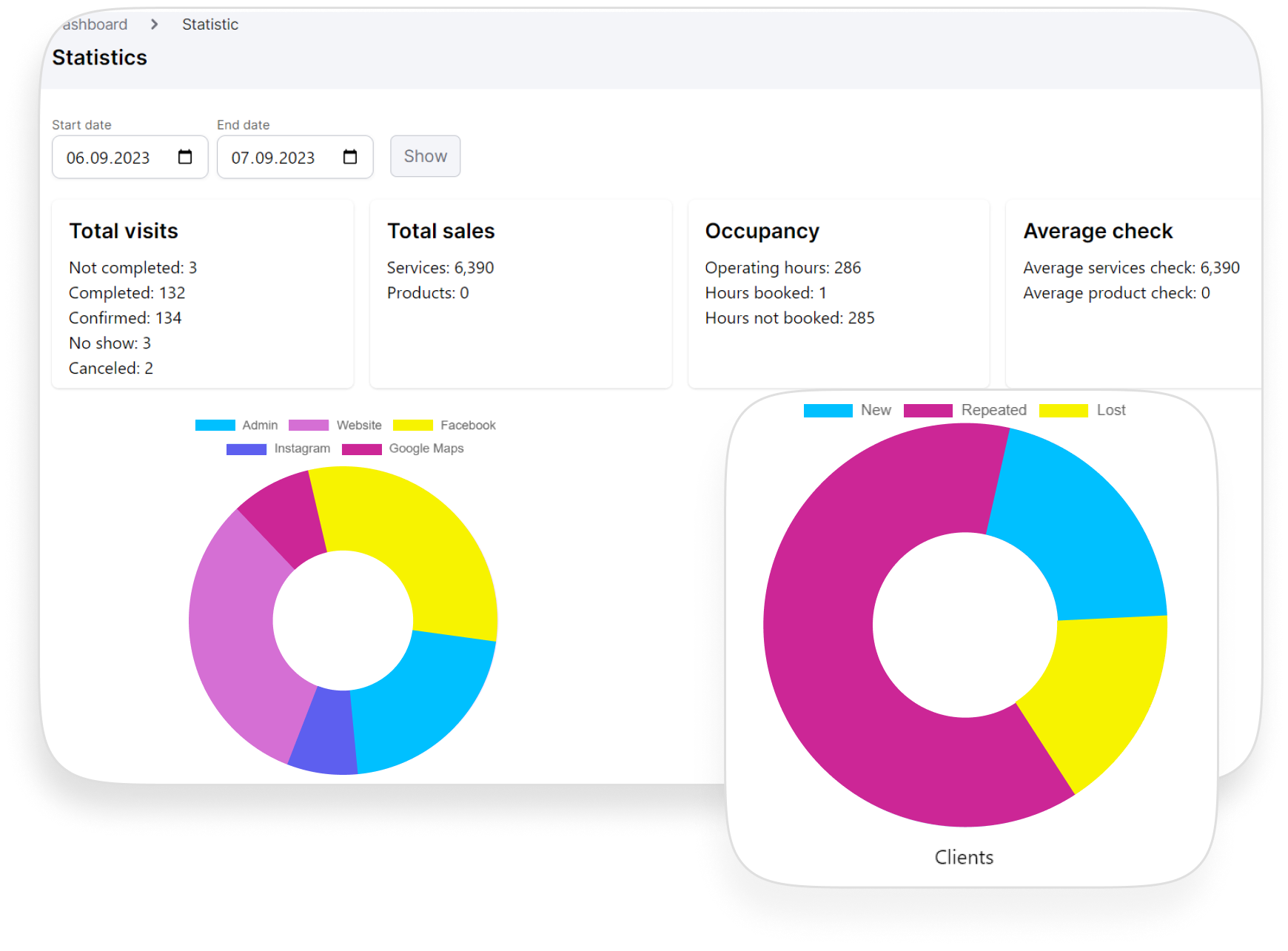Click the purple Website slice in sources chart
The image size is (1288, 951).
pos(237,636)
